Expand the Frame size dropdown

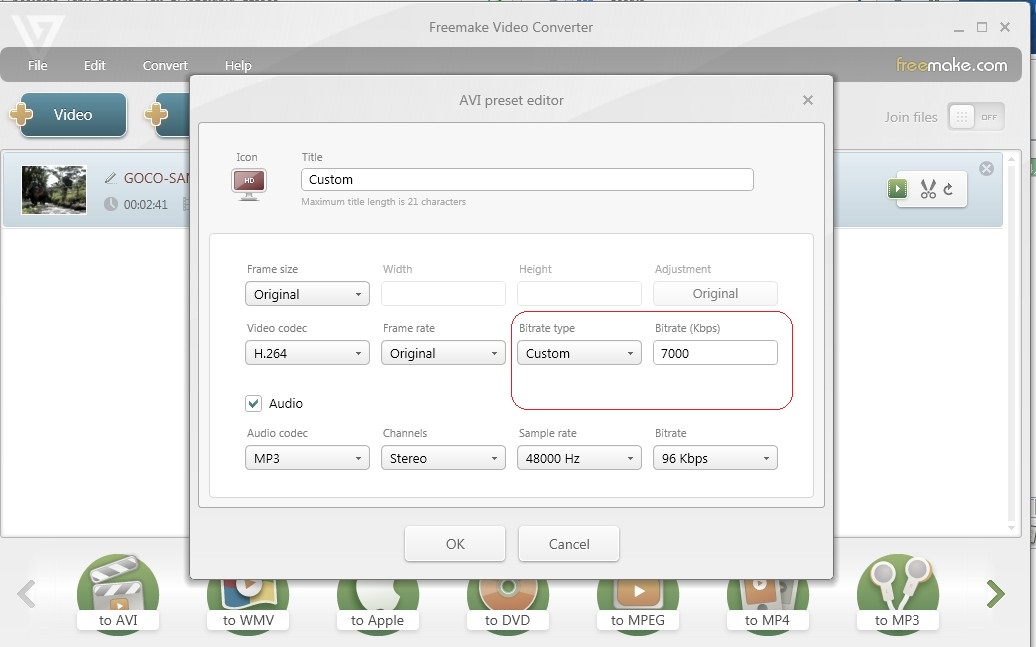pyautogui.click(x=307, y=294)
